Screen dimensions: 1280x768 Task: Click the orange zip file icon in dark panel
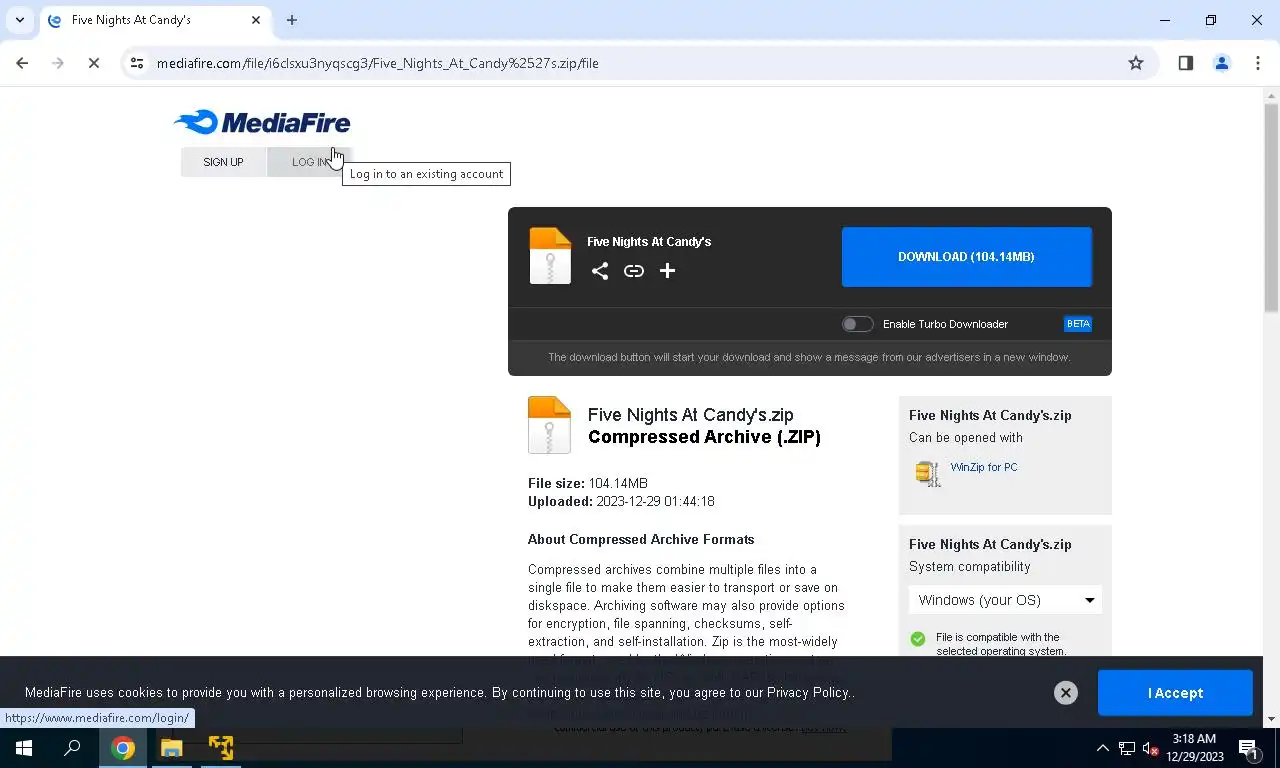tap(549, 257)
